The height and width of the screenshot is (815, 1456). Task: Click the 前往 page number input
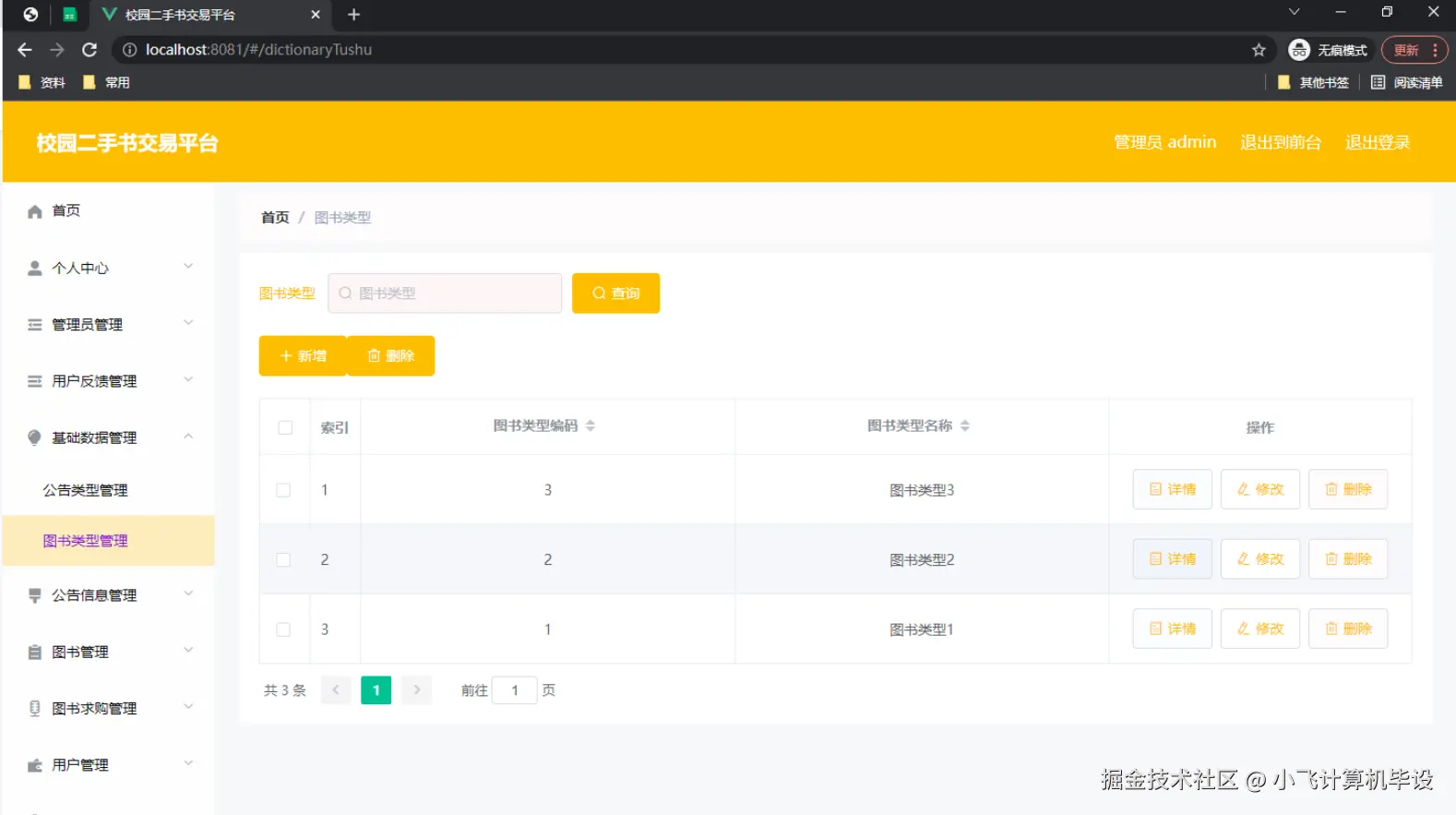point(515,690)
